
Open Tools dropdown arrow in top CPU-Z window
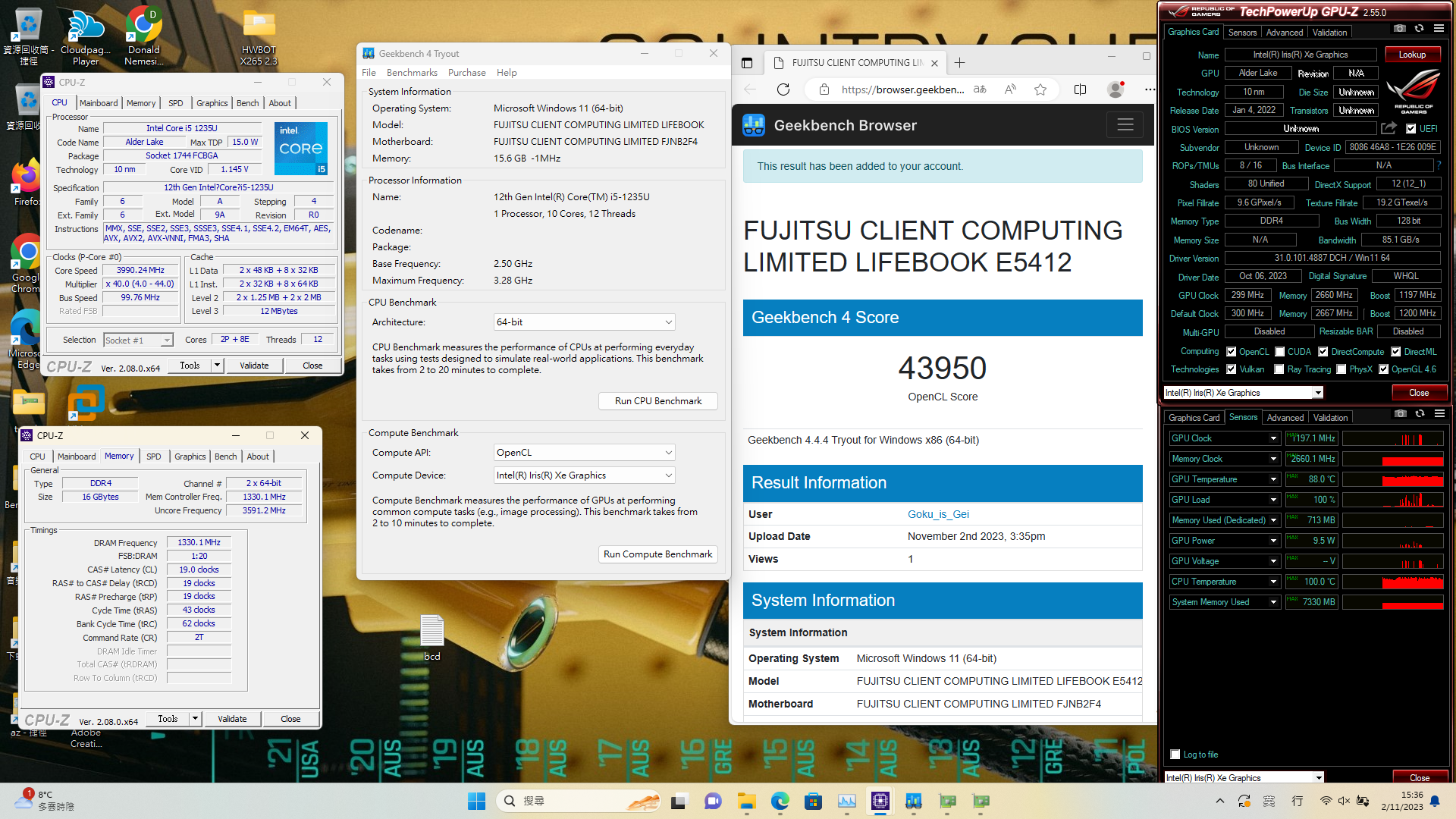(217, 366)
